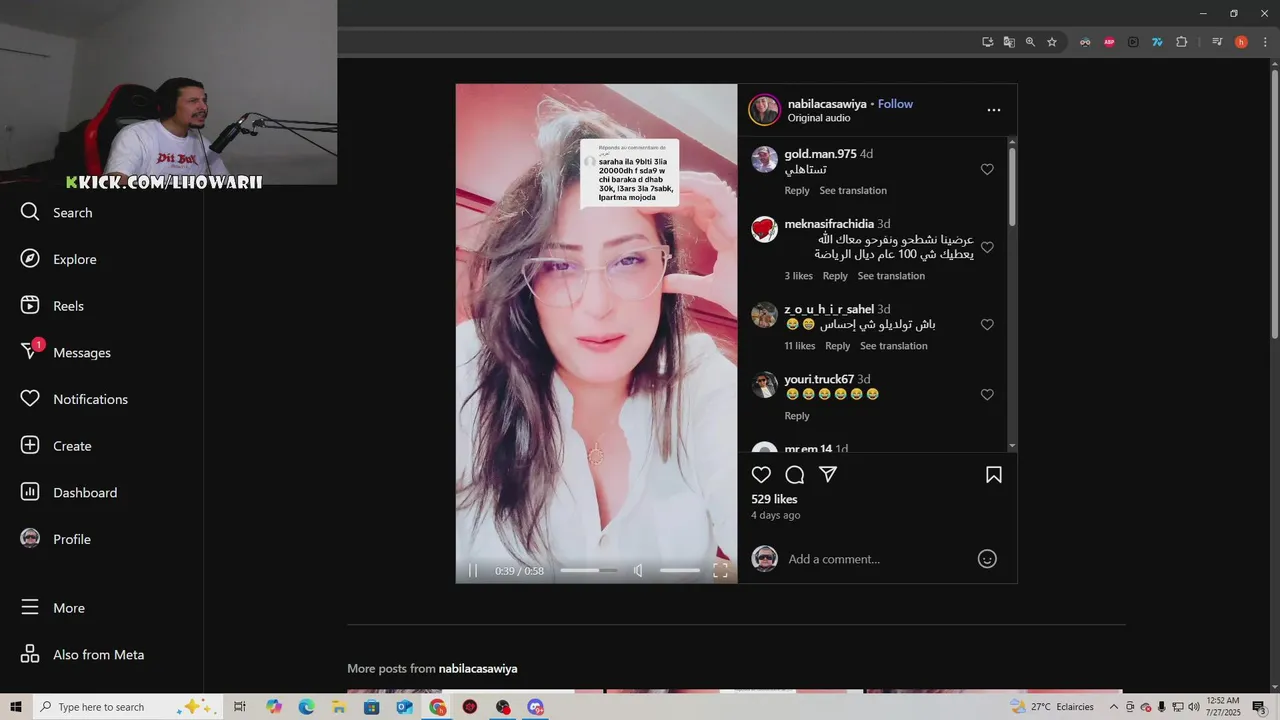Open the 7TV extension icon
The width and height of the screenshot is (1280, 720).
(x=1157, y=42)
